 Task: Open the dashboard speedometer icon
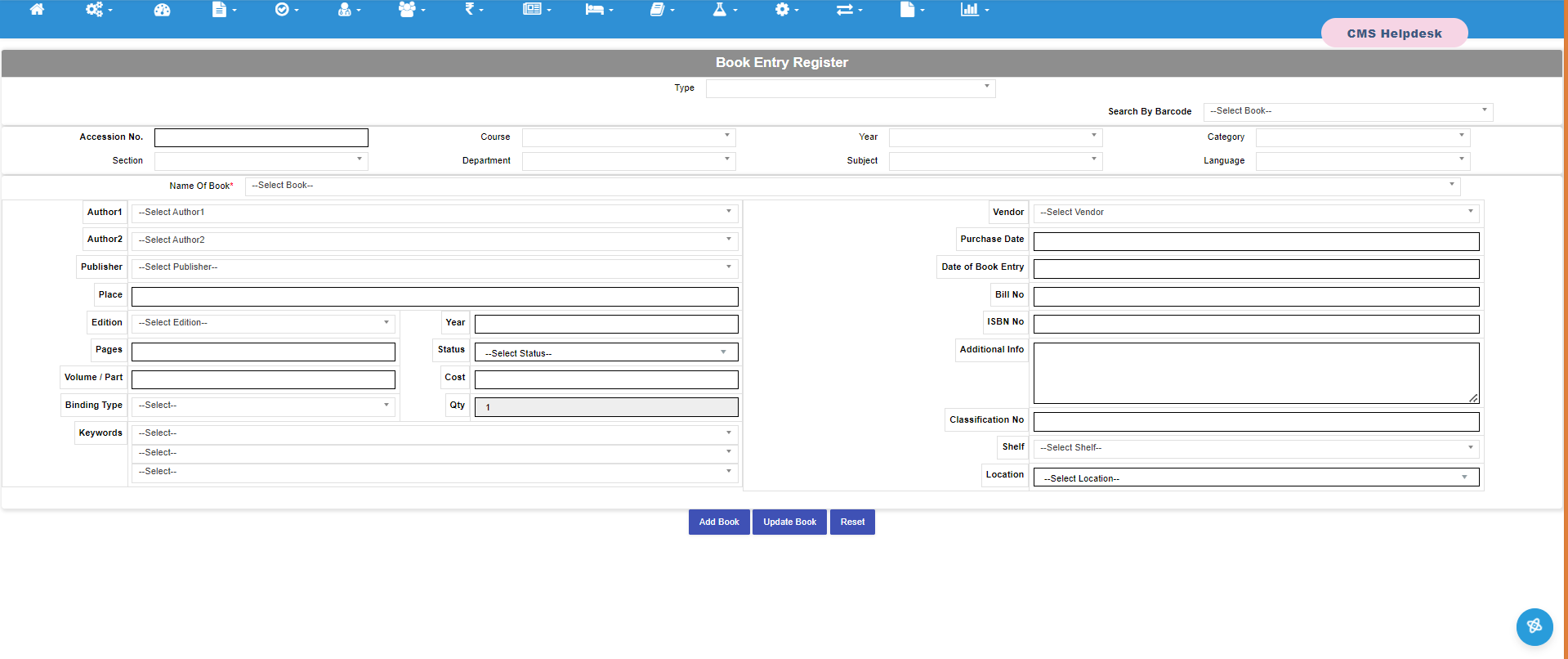coord(162,10)
